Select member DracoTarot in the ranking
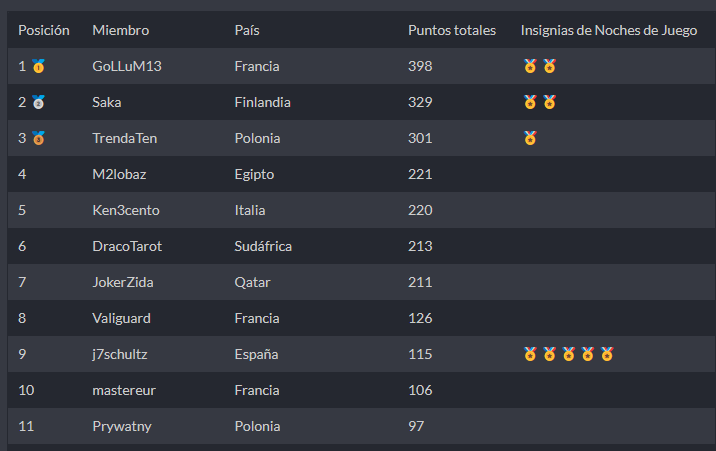The image size is (716, 451). [126, 246]
